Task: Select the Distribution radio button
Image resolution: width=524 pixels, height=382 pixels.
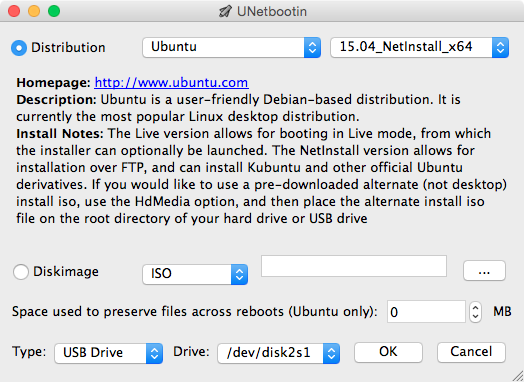Action: click(x=19, y=48)
